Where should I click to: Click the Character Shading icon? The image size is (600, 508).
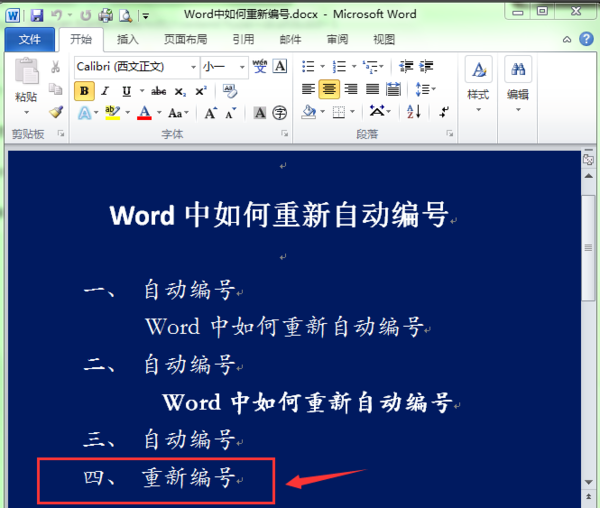pyautogui.click(x=260, y=113)
